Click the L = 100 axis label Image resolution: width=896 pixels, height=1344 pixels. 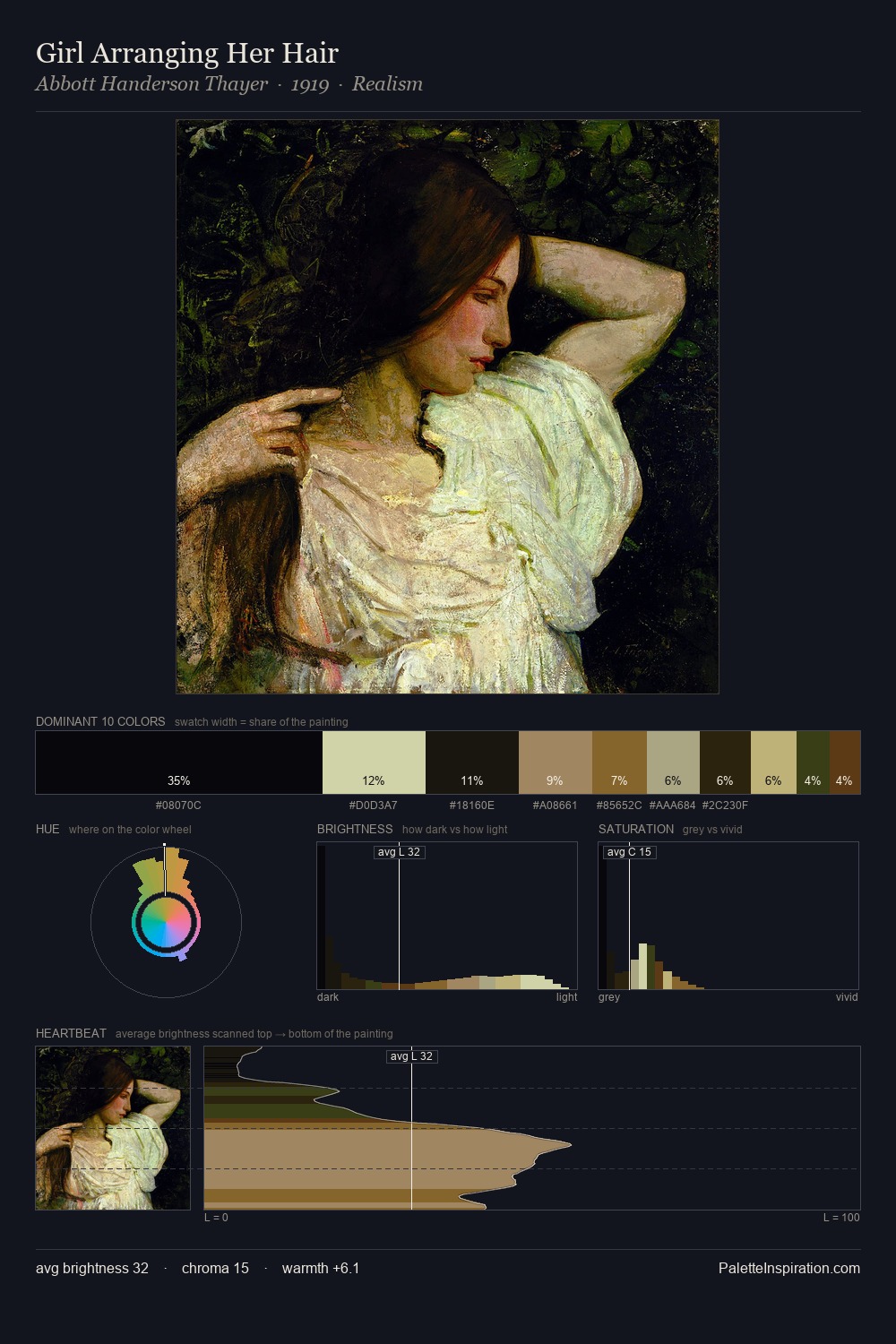[x=841, y=1218]
